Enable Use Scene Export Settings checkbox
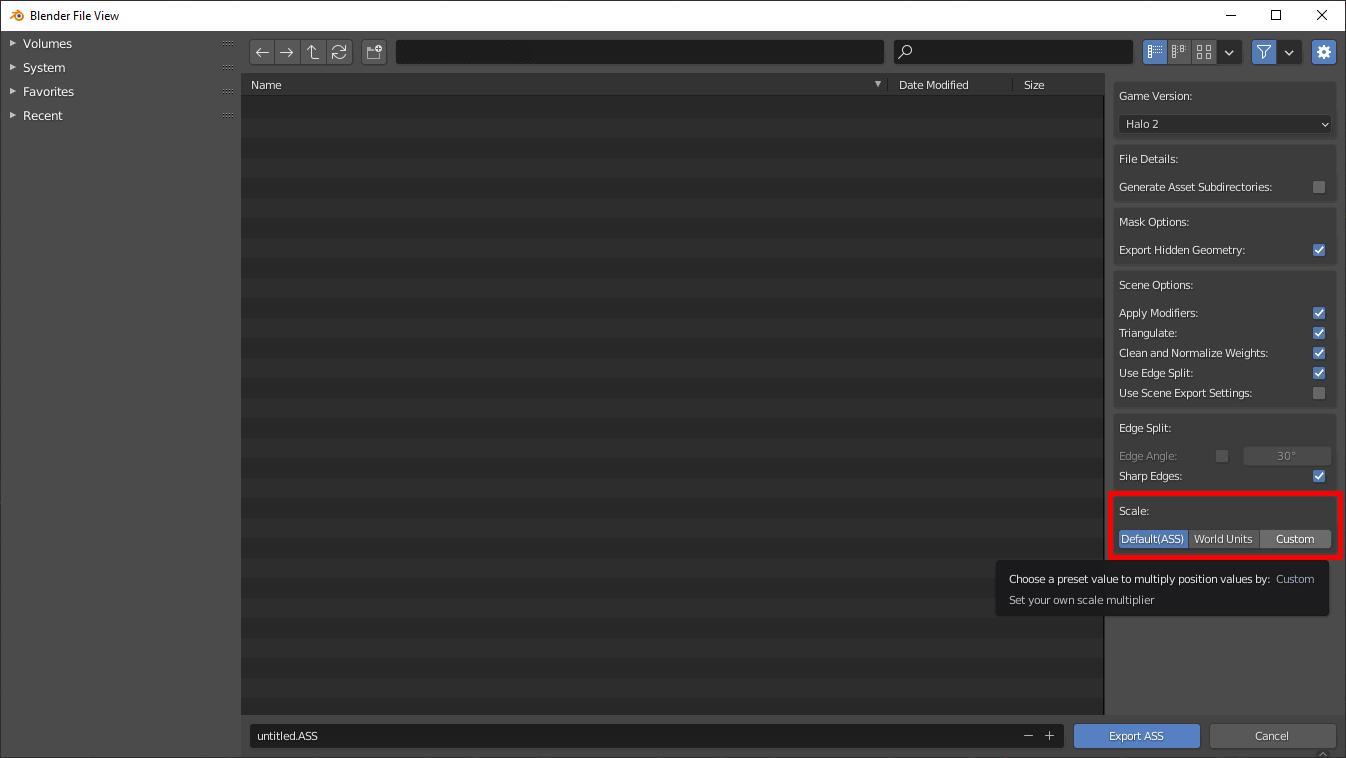1346x758 pixels. 1319,393
